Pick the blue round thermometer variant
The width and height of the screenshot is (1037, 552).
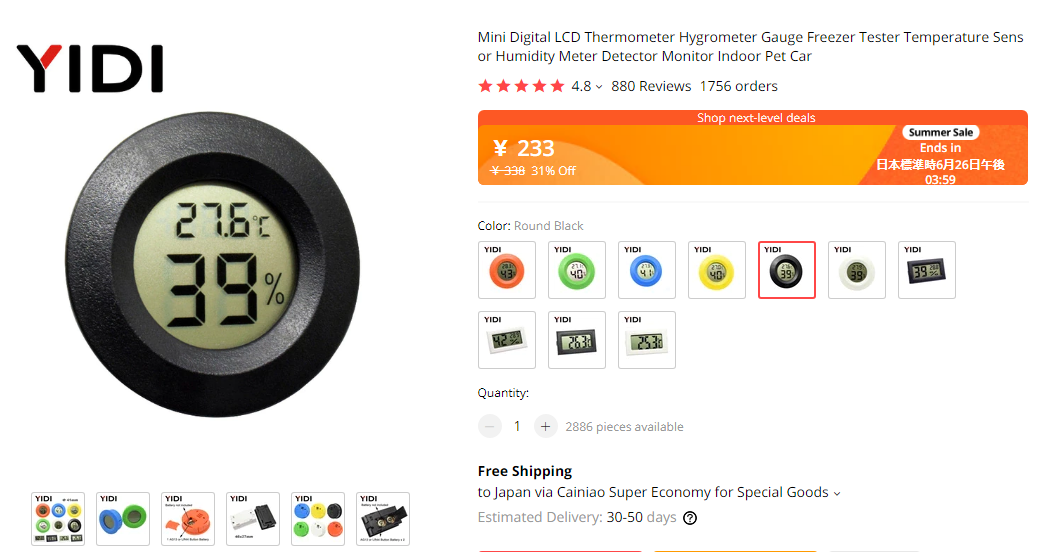pos(647,270)
